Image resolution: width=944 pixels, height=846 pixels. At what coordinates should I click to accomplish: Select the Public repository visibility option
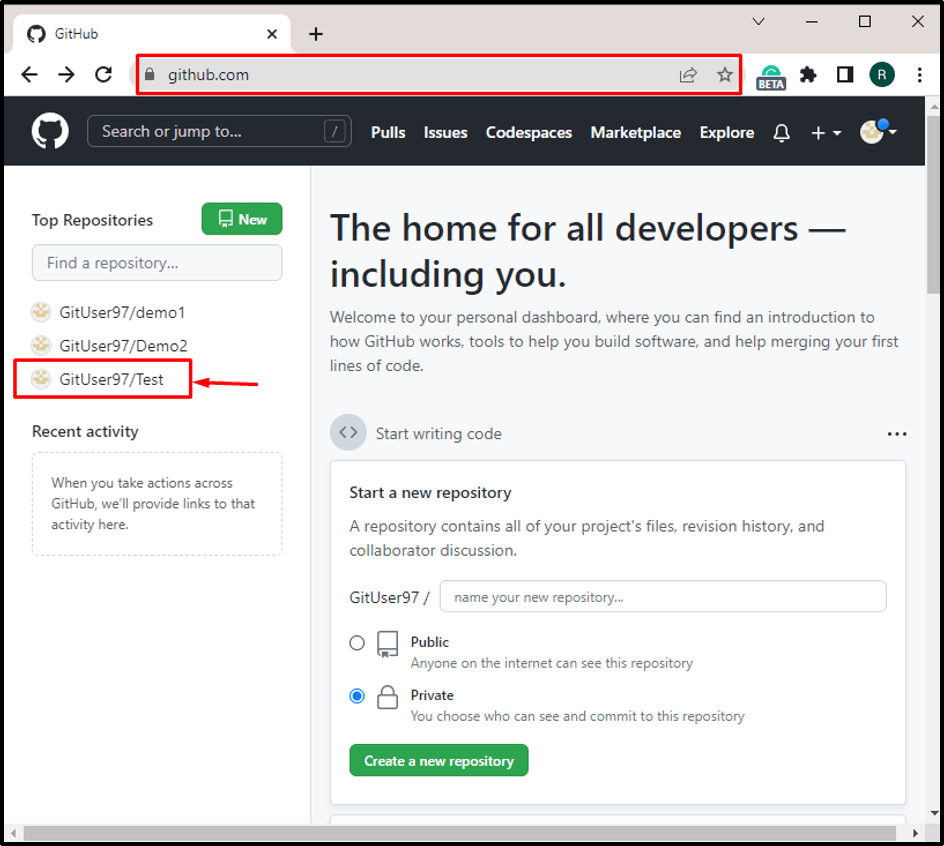pyautogui.click(x=357, y=643)
